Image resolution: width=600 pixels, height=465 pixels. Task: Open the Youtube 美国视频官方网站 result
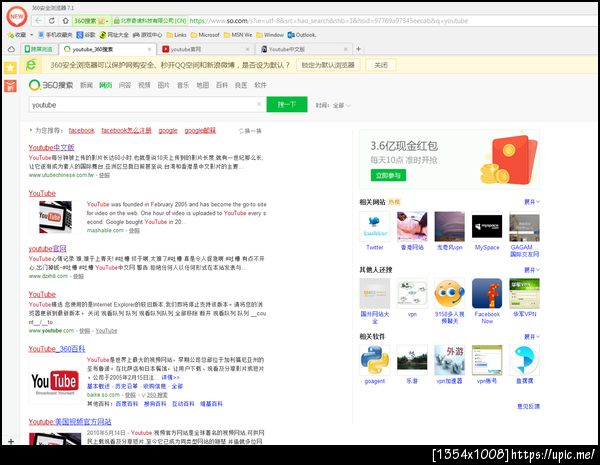tap(70, 422)
